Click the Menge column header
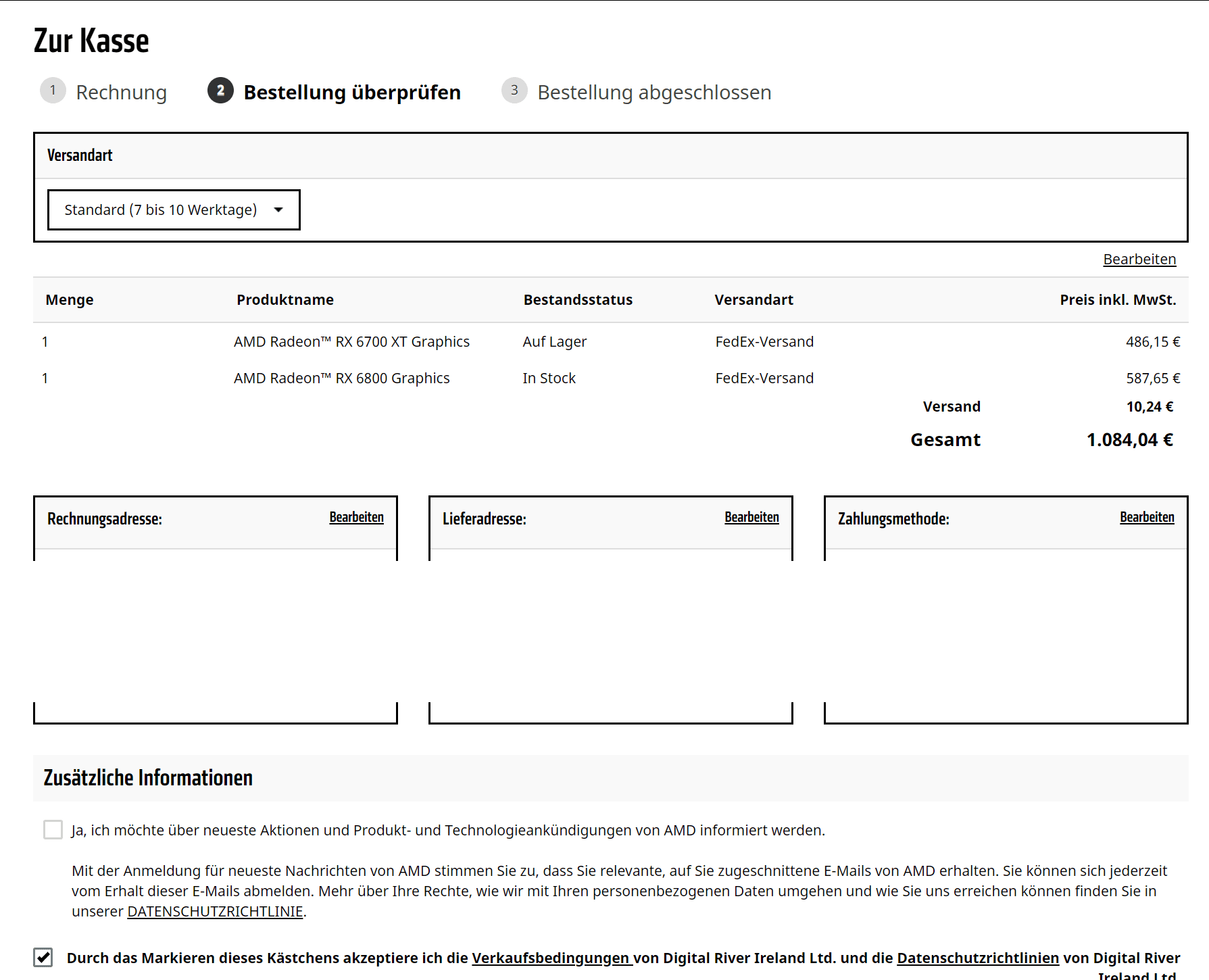The height and width of the screenshot is (980, 1209). [x=70, y=300]
